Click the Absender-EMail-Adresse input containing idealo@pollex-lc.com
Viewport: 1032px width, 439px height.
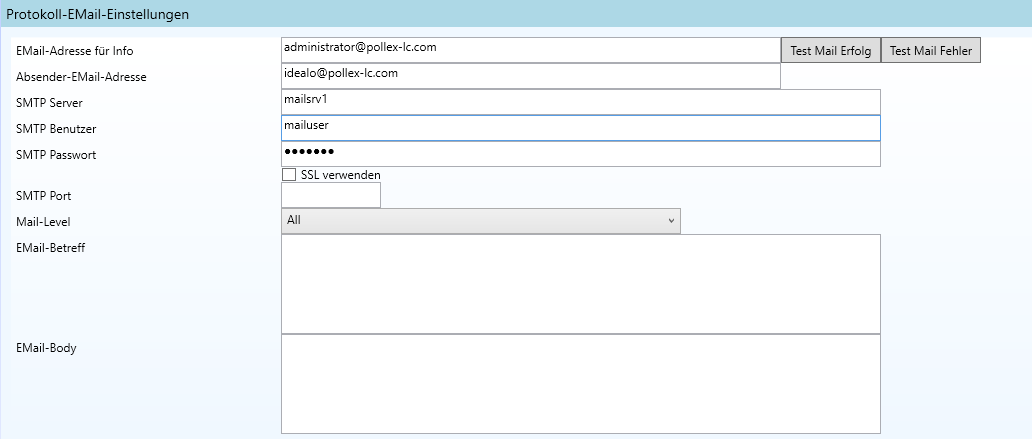point(530,76)
